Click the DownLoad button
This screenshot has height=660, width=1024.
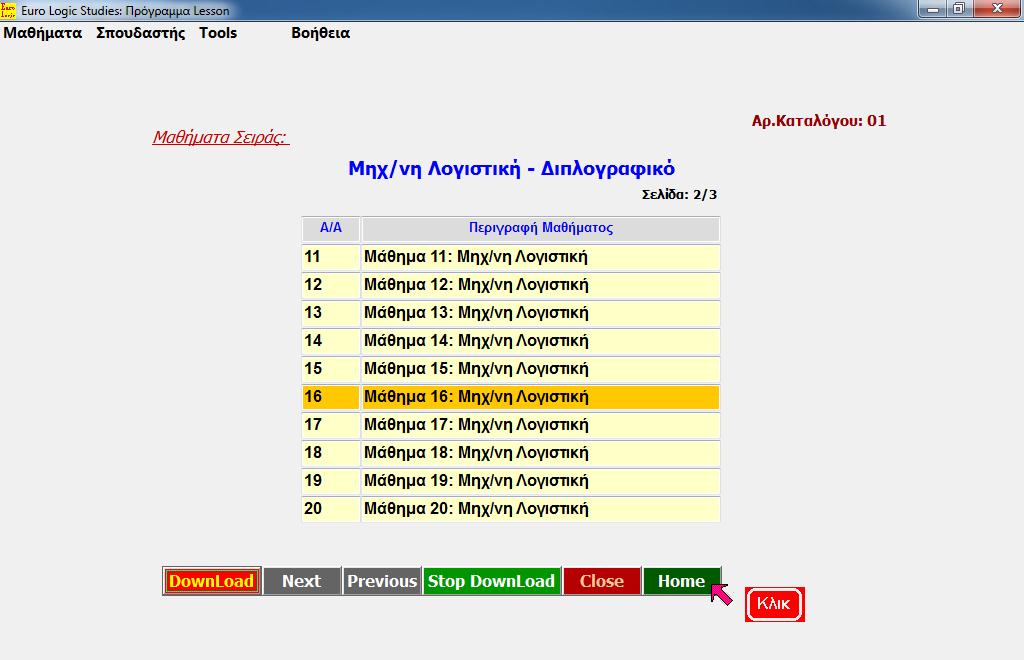click(211, 581)
